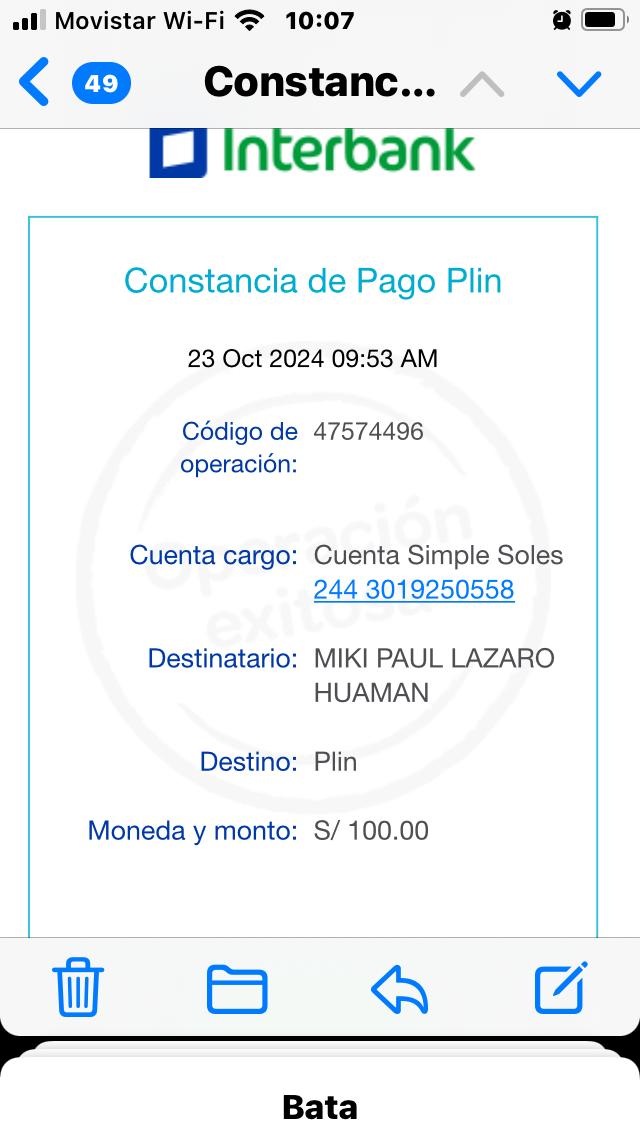Tap the email subject title in header
This screenshot has width=640, height=1136.
(319, 82)
